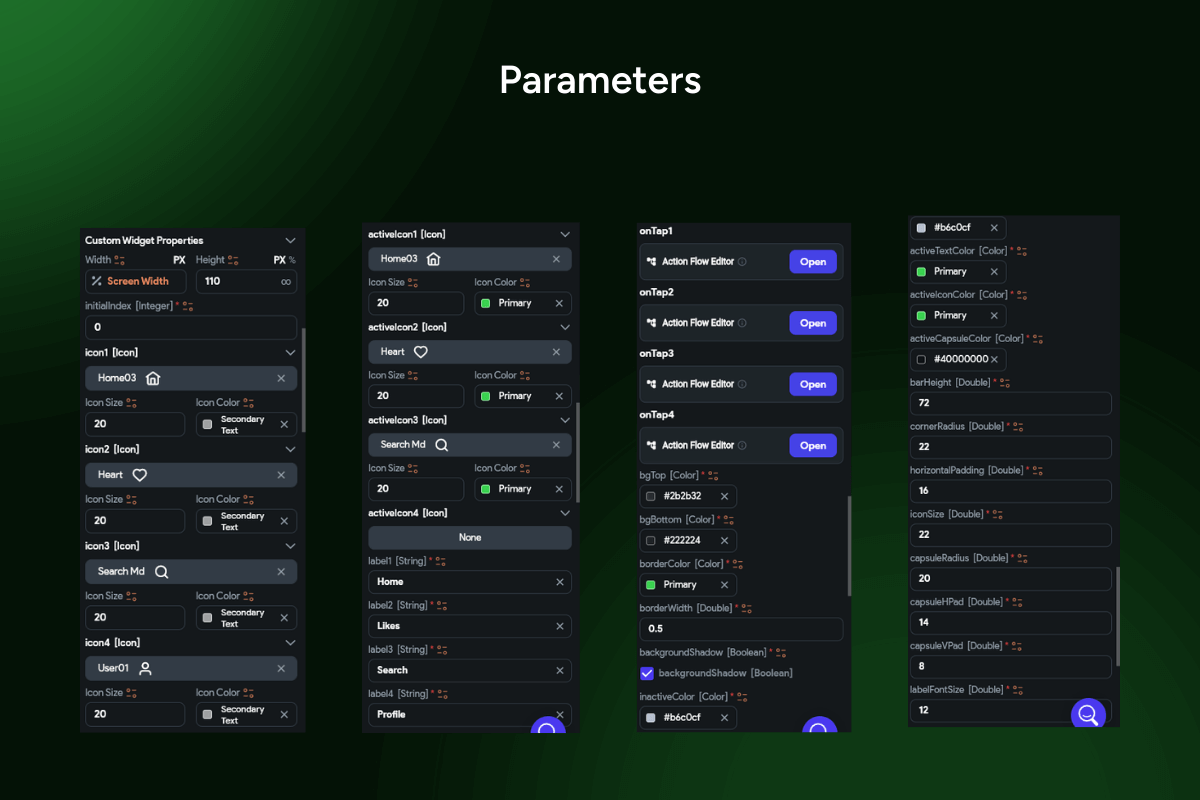Click the infinity toggle in Height field
Viewport: 1200px width, 800px height.
click(x=286, y=282)
